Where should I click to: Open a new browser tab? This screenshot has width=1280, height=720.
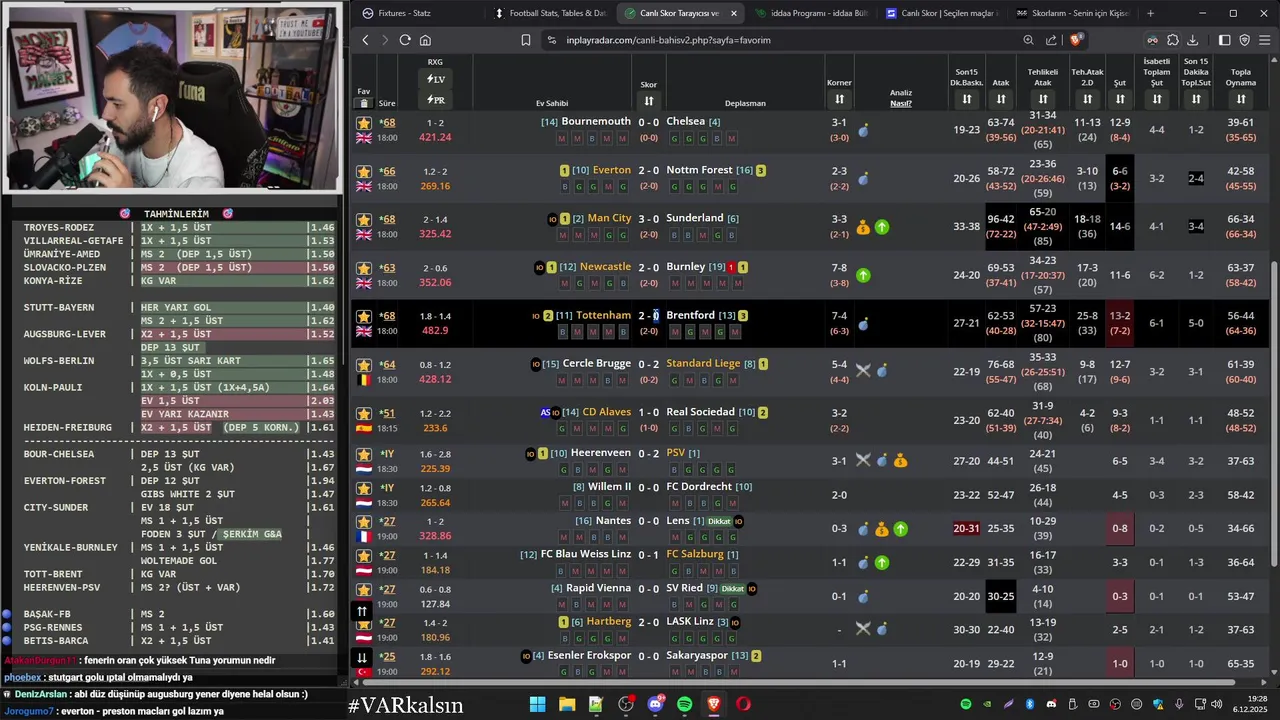pyautogui.click(x=1150, y=13)
